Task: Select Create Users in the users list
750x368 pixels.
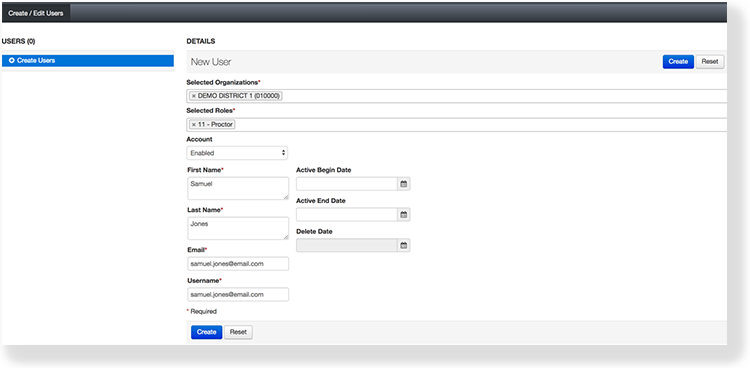Action: [x=88, y=61]
